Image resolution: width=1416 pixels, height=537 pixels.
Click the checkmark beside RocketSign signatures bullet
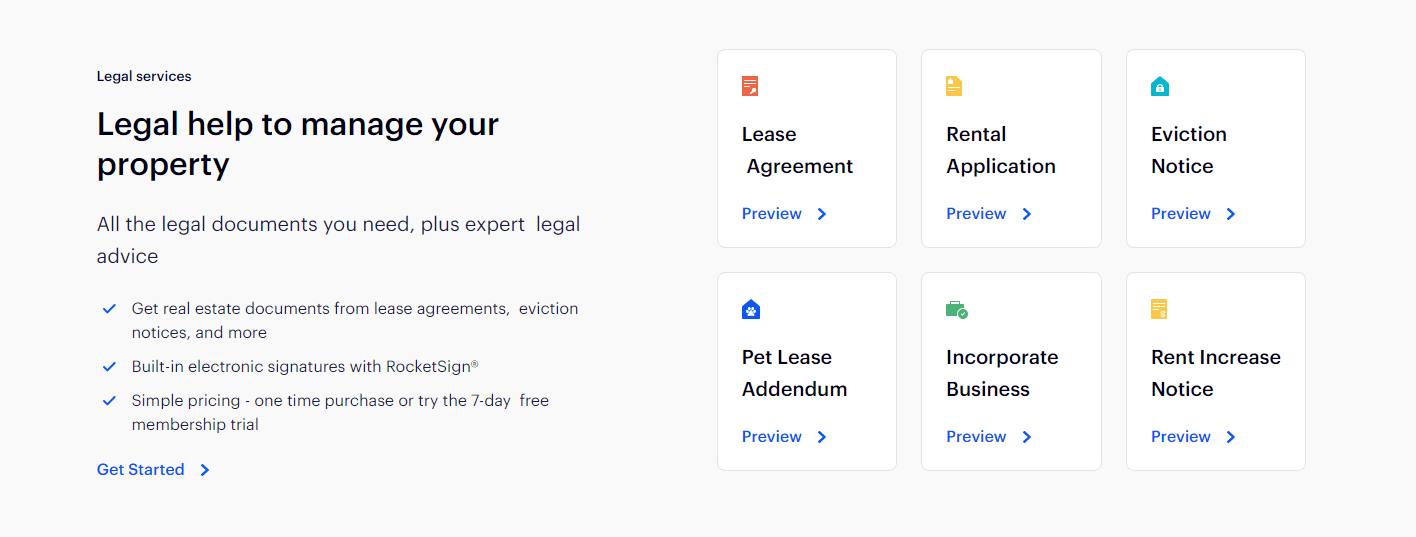point(110,367)
